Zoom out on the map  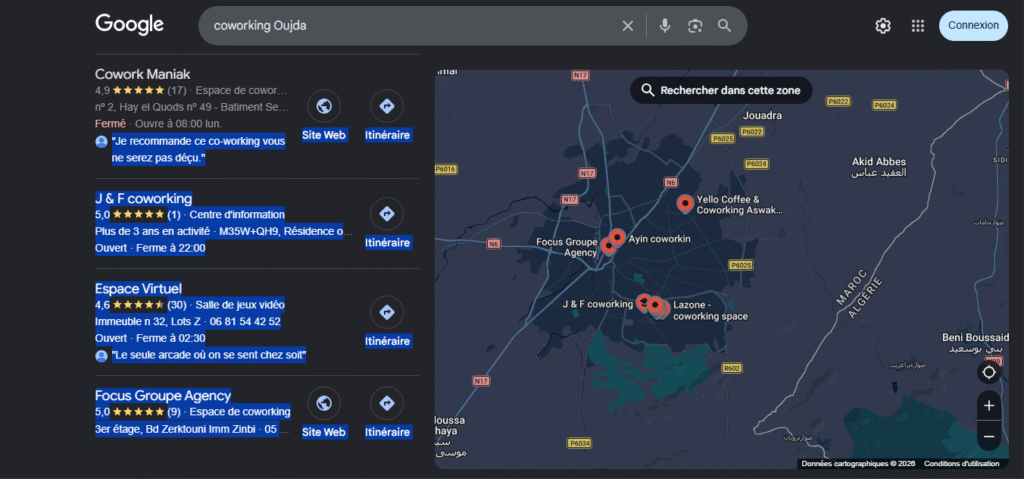[989, 436]
